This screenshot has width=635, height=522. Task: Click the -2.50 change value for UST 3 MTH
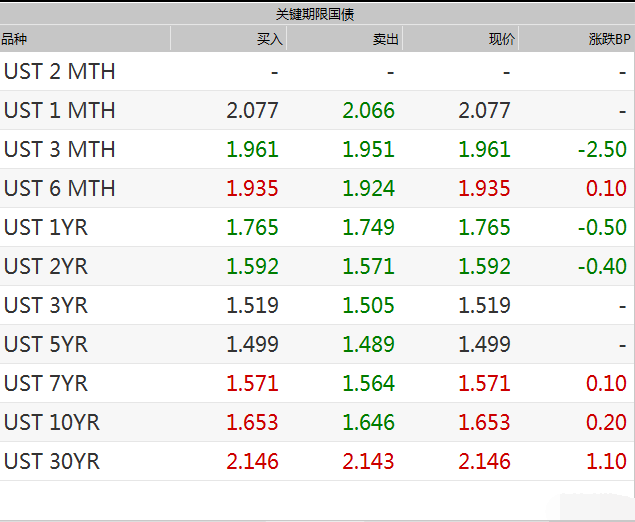point(602,149)
